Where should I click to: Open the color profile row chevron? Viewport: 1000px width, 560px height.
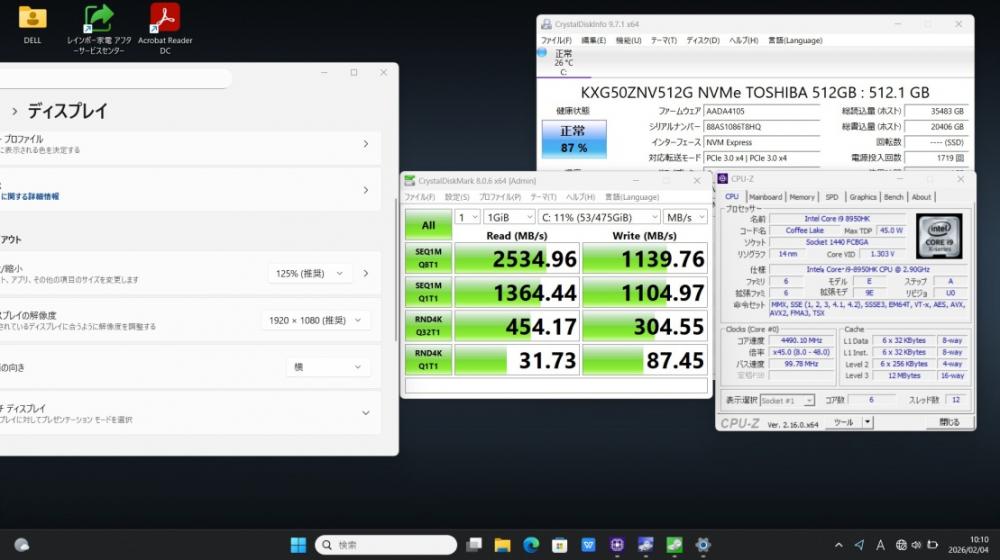[x=365, y=144]
